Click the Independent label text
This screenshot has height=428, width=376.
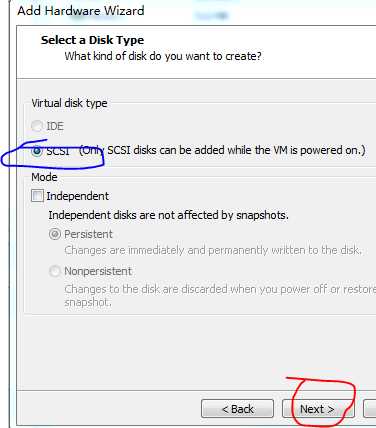click(x=78, y=196)
